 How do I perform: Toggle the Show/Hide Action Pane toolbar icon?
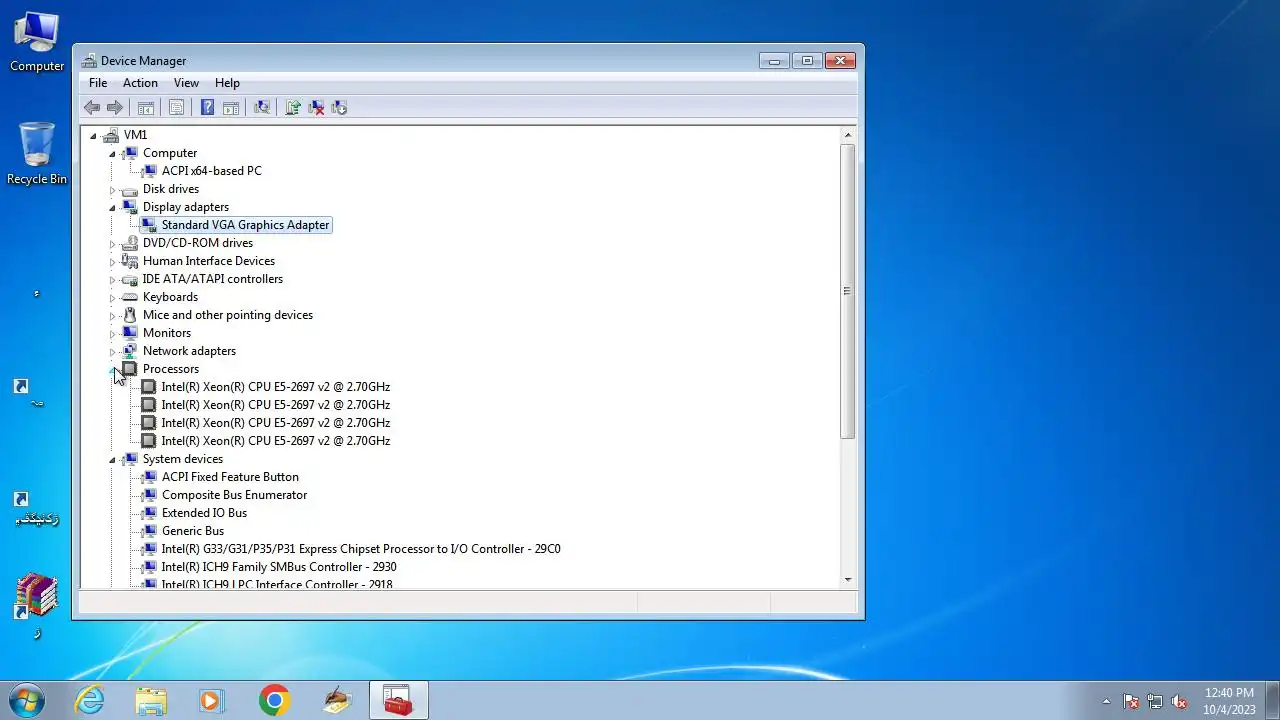tap(230, 107)
